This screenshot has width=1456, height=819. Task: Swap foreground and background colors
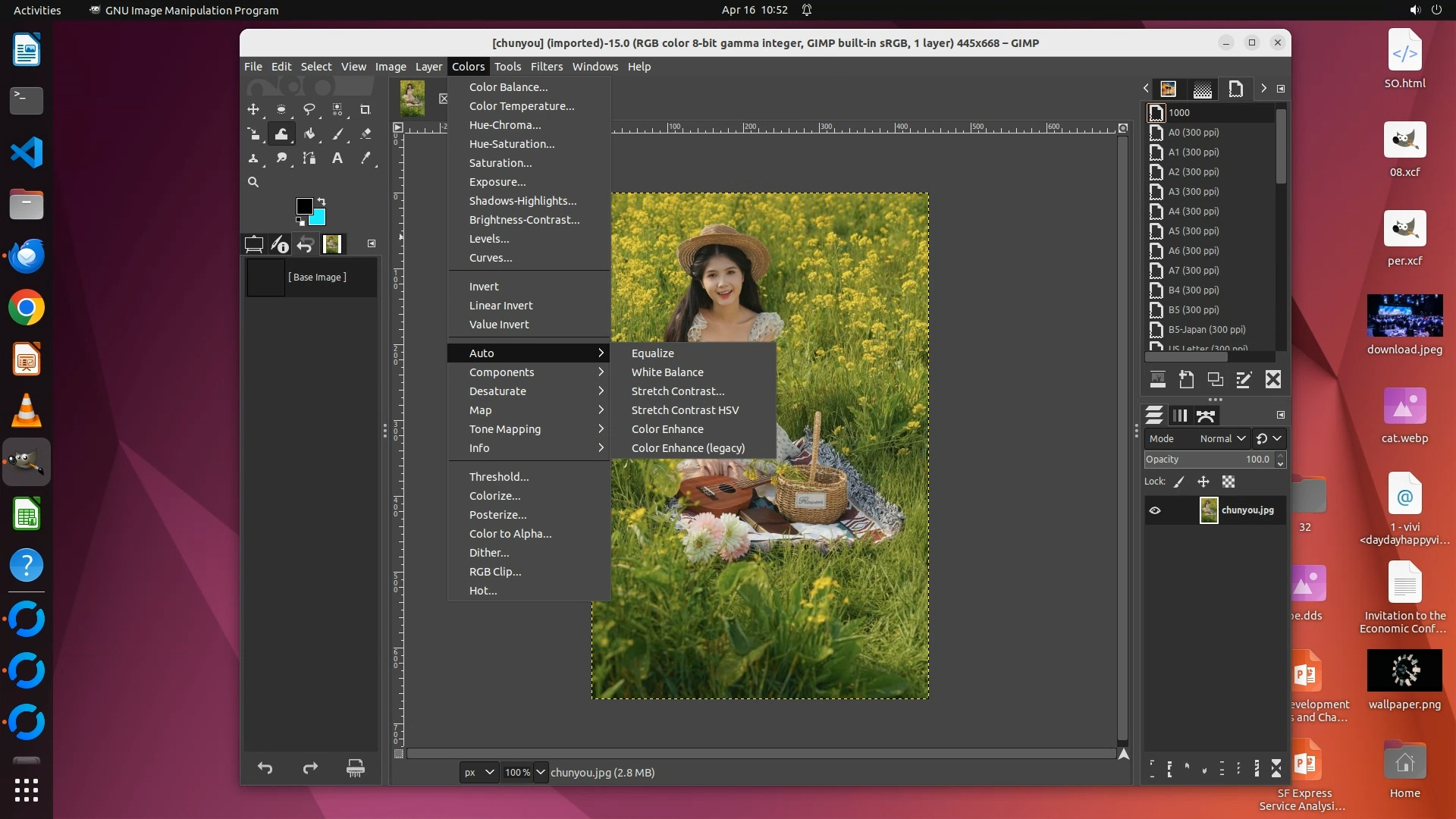pos(322,202)
